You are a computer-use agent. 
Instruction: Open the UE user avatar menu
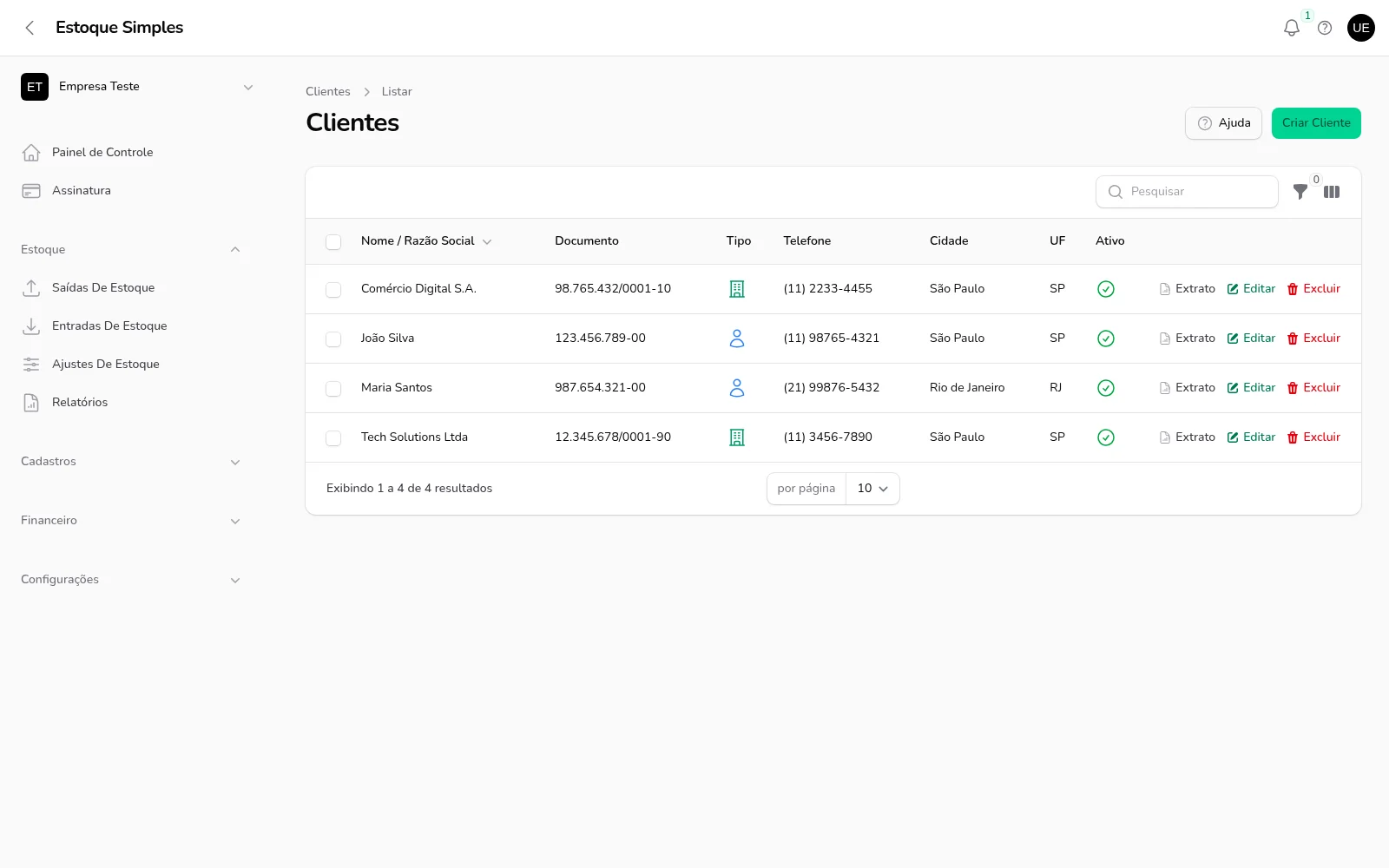(1361, 28)
